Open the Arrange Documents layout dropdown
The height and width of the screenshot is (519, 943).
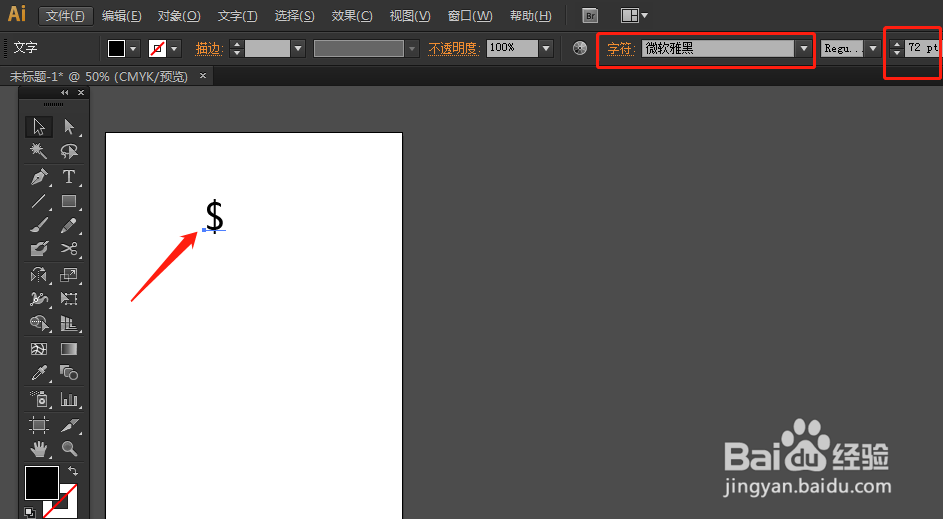(634, 16)
